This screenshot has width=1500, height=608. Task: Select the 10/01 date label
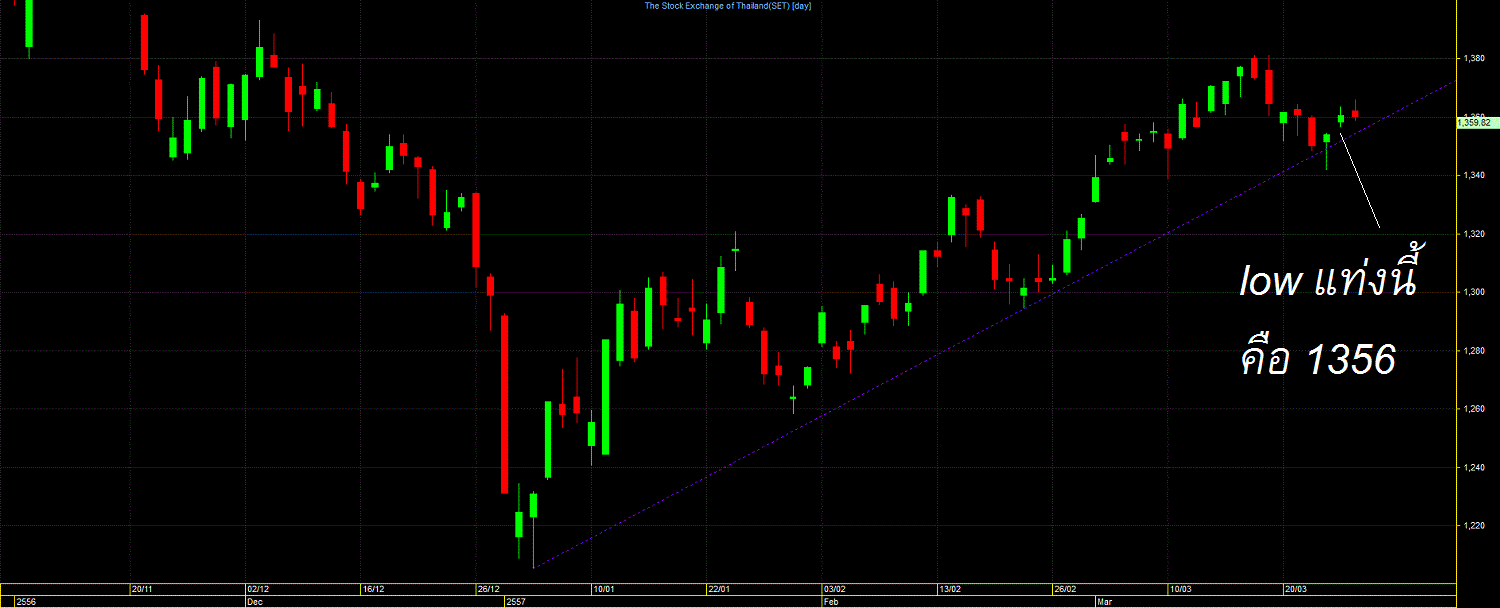pos(603,589)
